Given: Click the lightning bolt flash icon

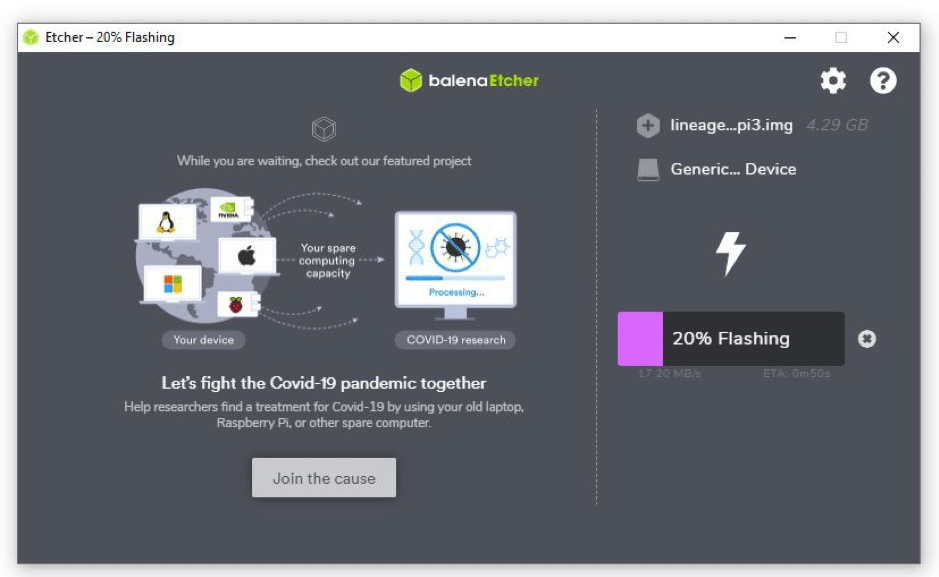Looking at the screenshot, I should (x=731, y=254).
